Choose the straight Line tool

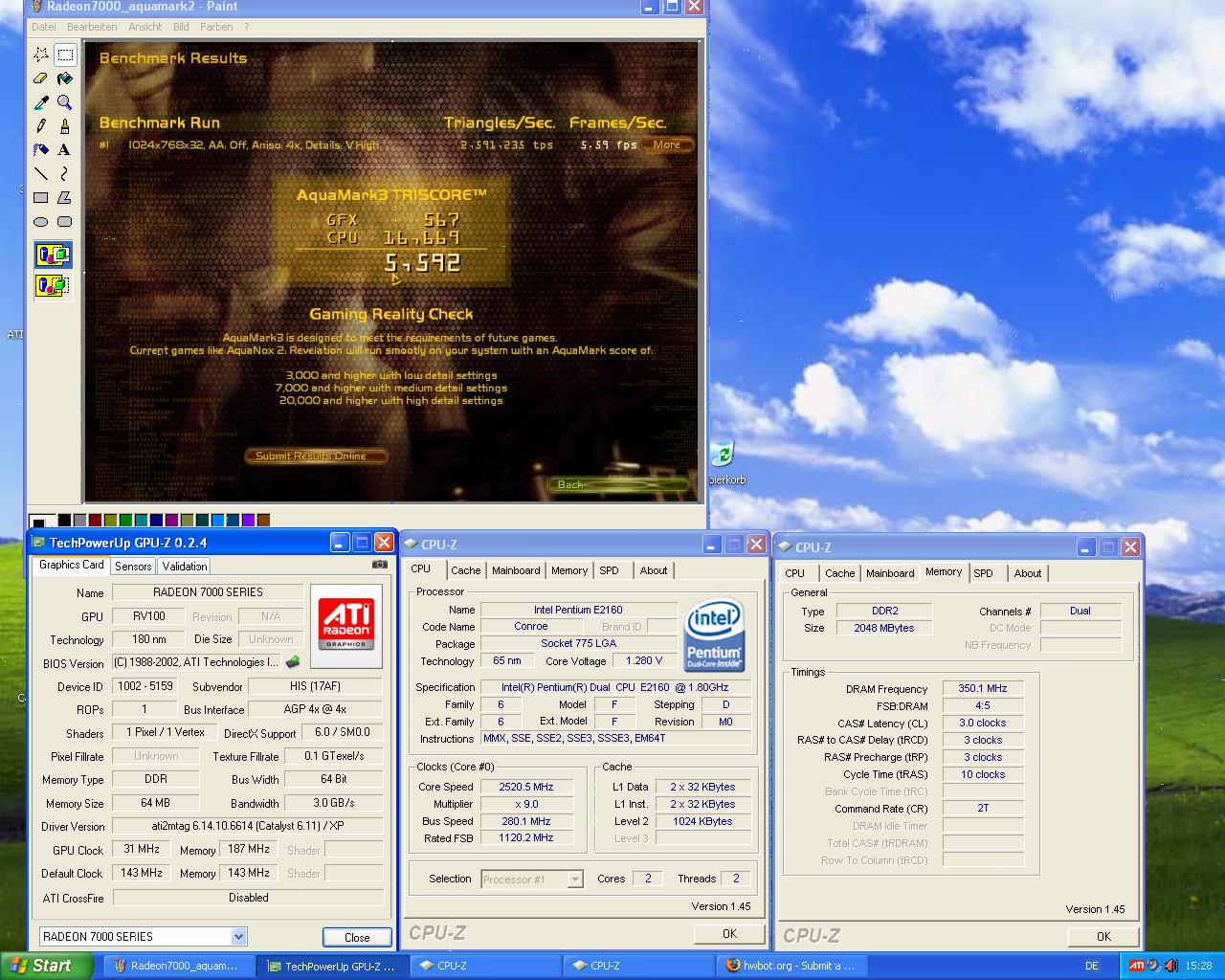41,173
